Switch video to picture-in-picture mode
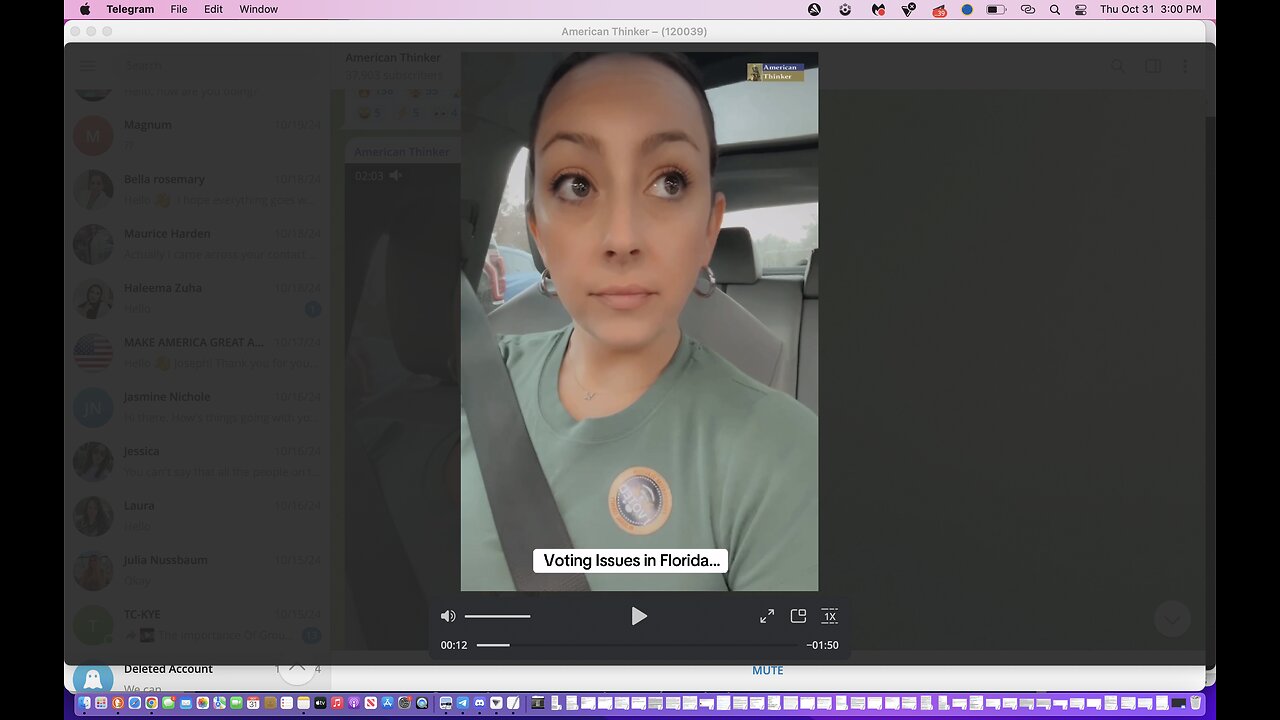Screen dimensions: 1280x720 pyautogui.click(x=798, y=616)
